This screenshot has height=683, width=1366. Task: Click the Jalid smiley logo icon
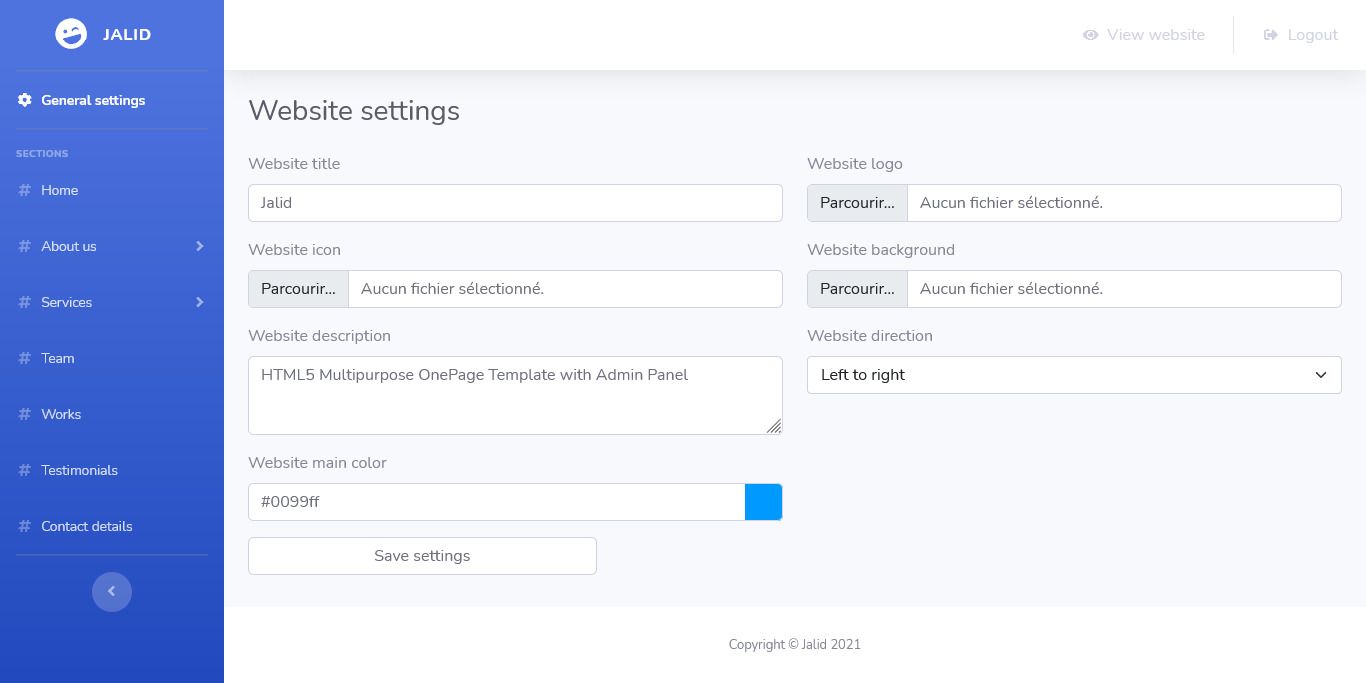[x=71, y=34]
